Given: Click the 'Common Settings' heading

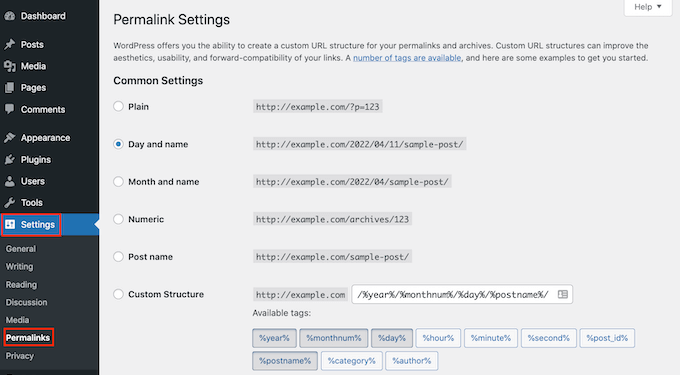Looking at the screenshot, I should click(158, 81).
